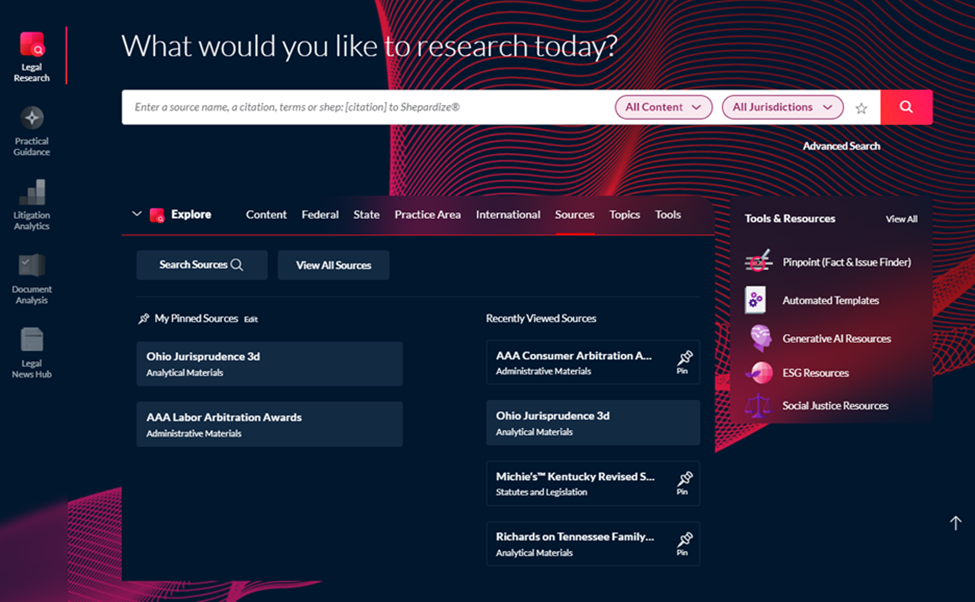Screen dimensions: 975x602
Task: Click the Explore logo icon
Action: click(x=157, y=215)
